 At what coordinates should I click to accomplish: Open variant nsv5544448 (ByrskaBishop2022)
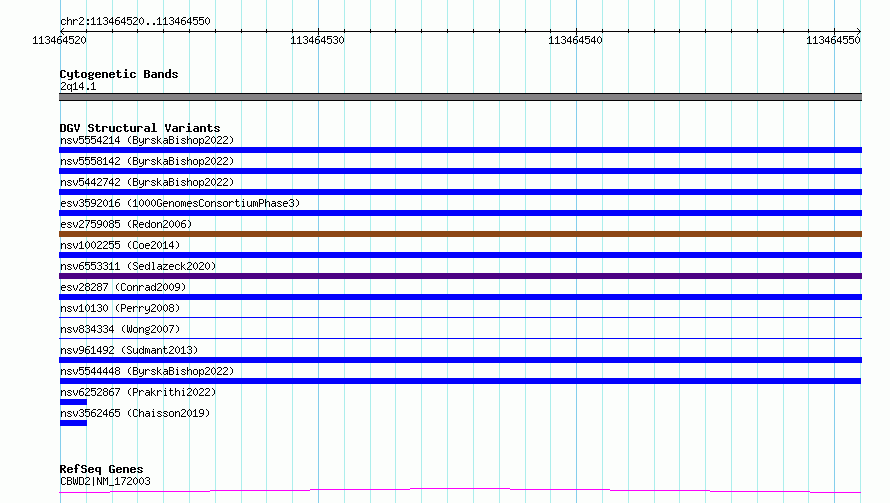pos(147,371)
